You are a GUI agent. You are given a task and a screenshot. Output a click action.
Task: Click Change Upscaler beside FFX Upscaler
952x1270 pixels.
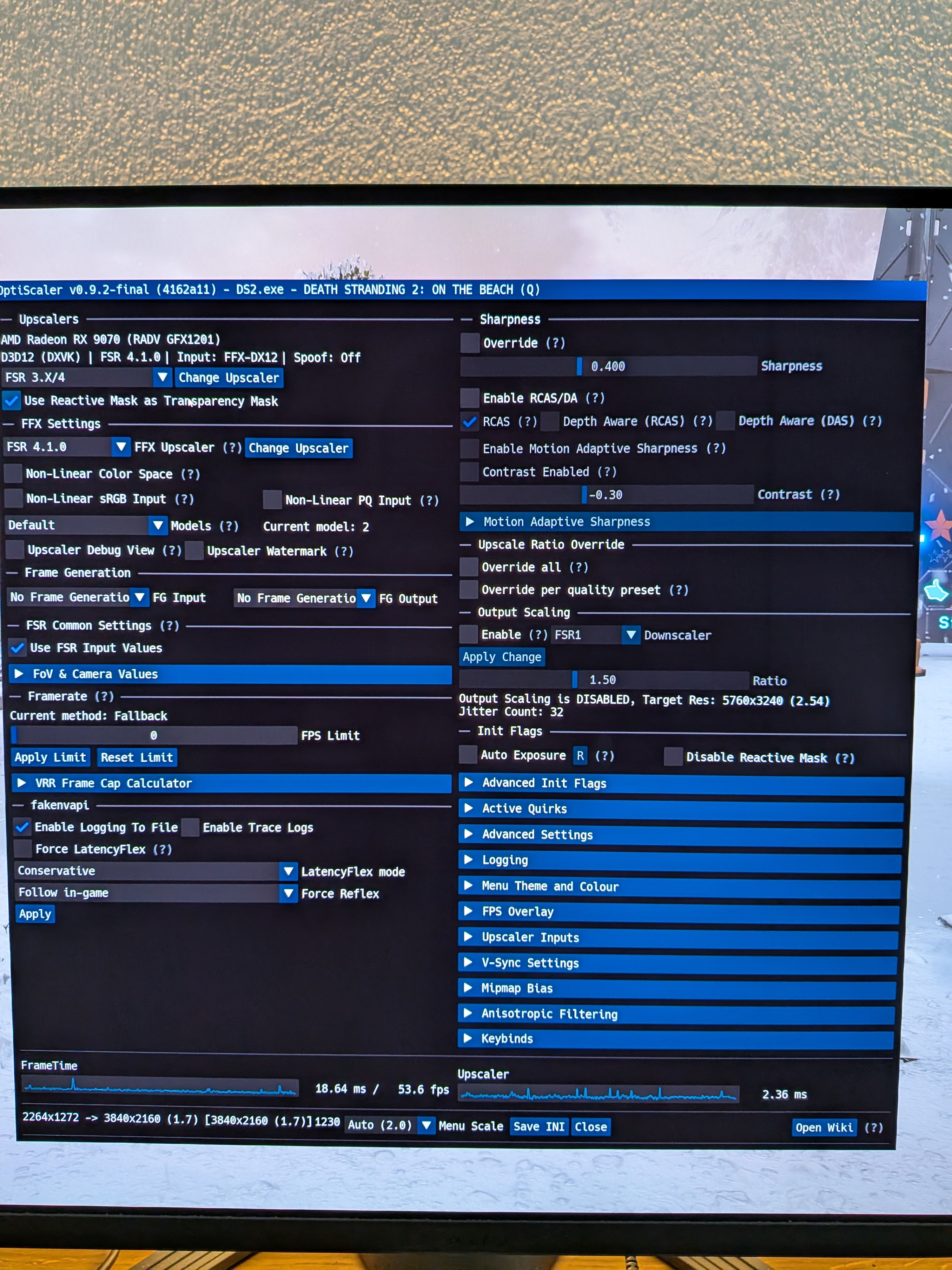pyautogui.click(x=298, y=448)
